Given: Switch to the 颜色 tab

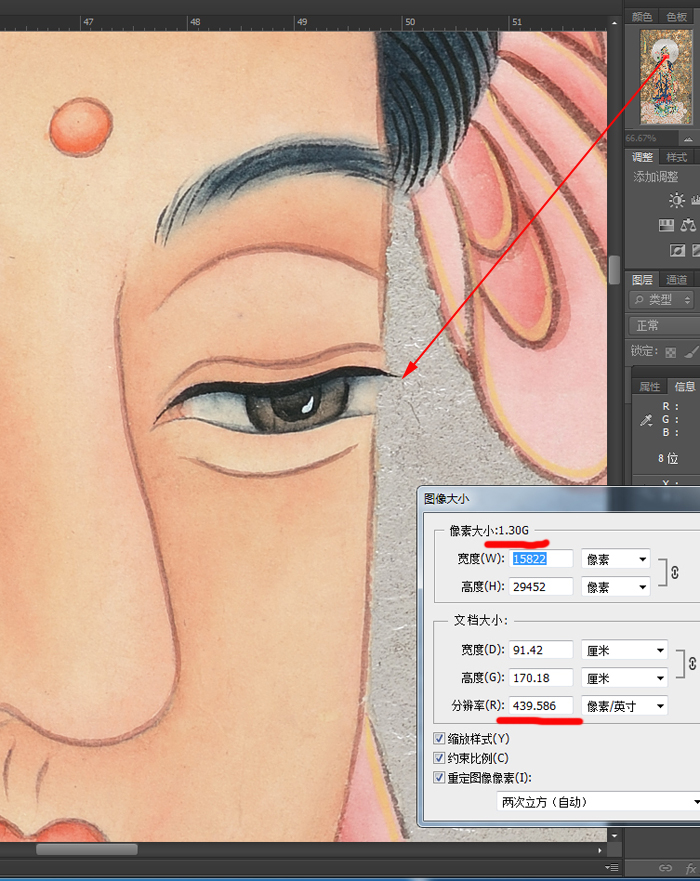Looking at the screenshot, I should (x=642, y=17).
